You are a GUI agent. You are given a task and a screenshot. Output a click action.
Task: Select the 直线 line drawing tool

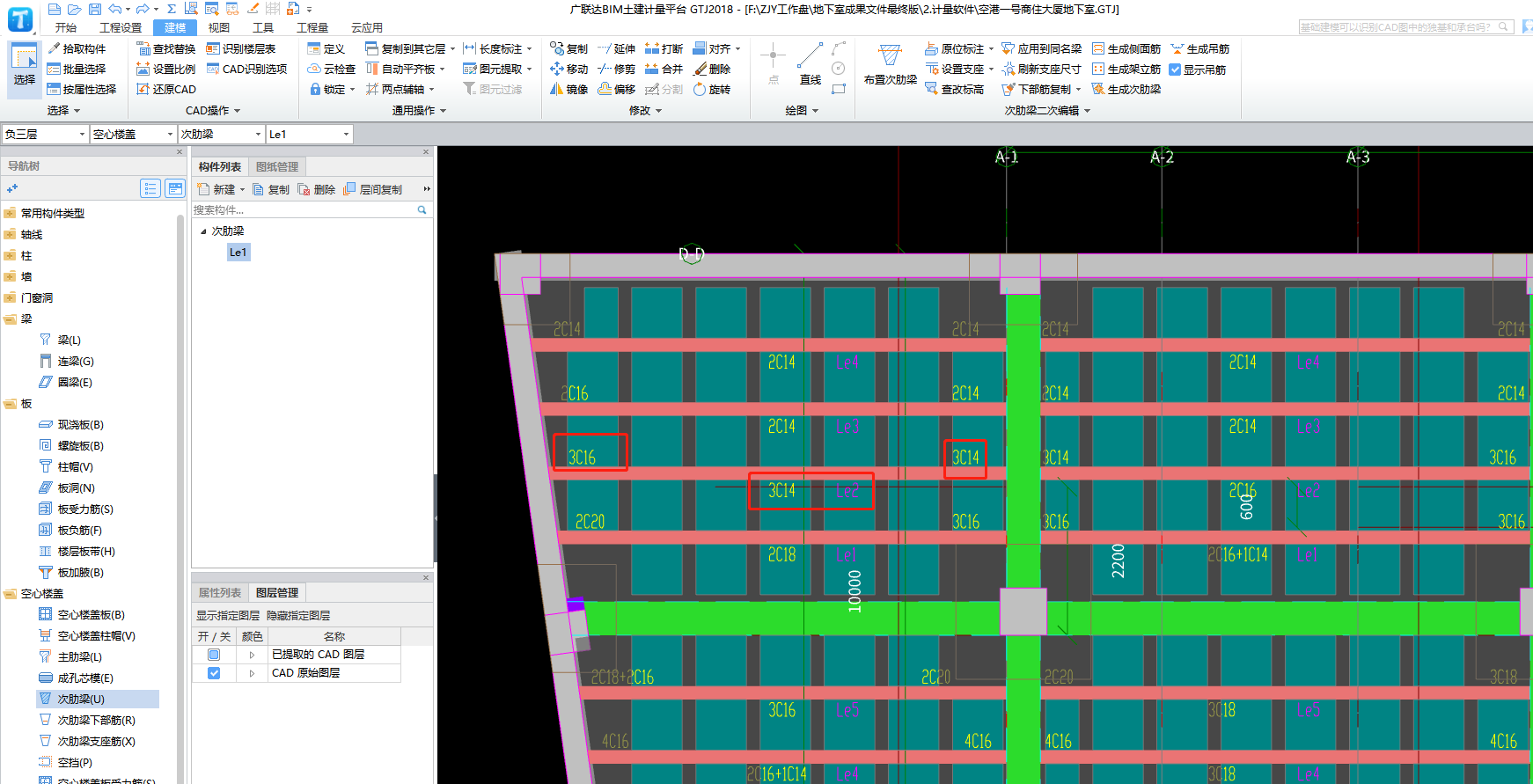tap(811, 64)
